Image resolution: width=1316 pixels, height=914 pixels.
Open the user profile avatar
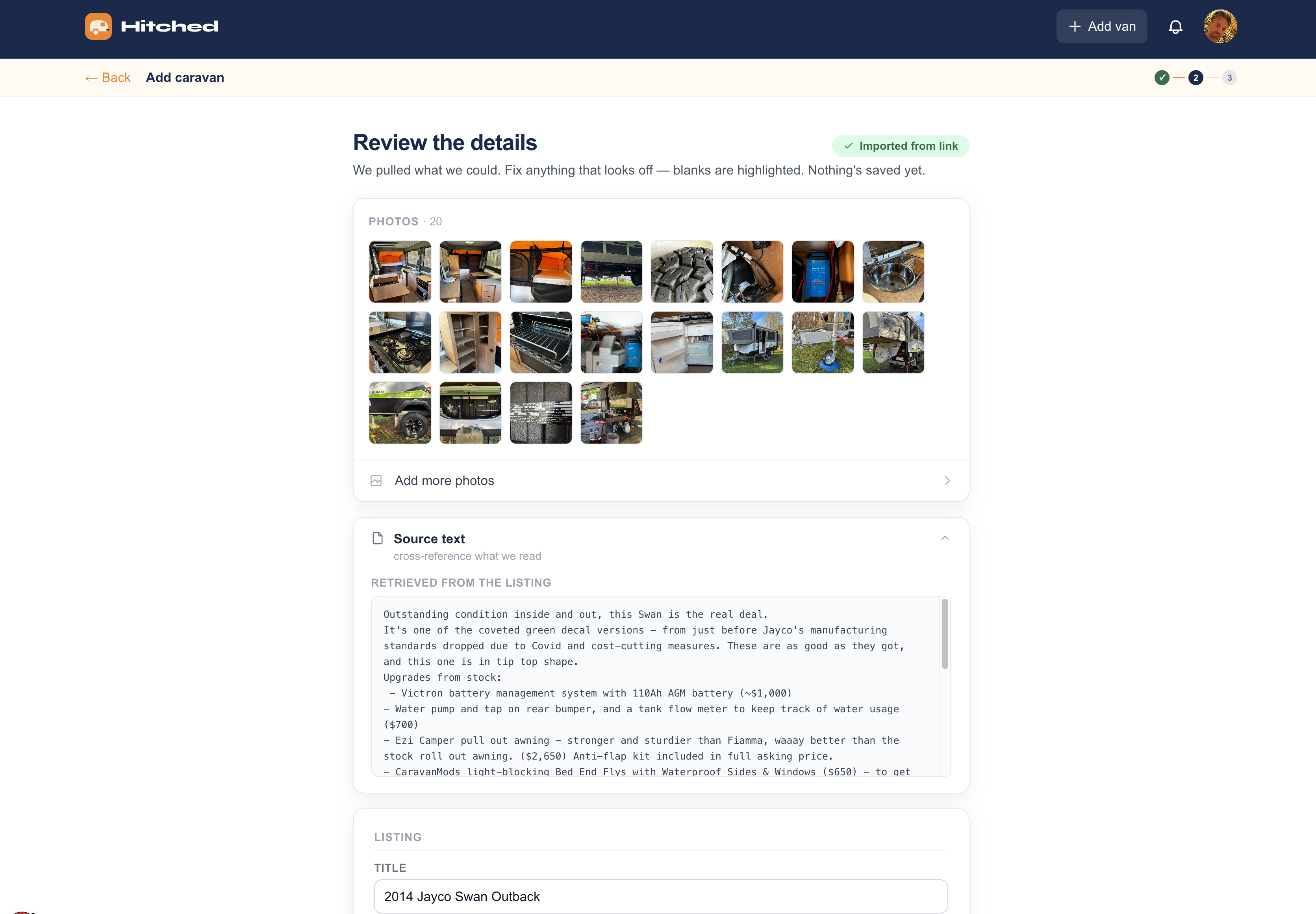pyautogui.click(x=1220, y=26)
